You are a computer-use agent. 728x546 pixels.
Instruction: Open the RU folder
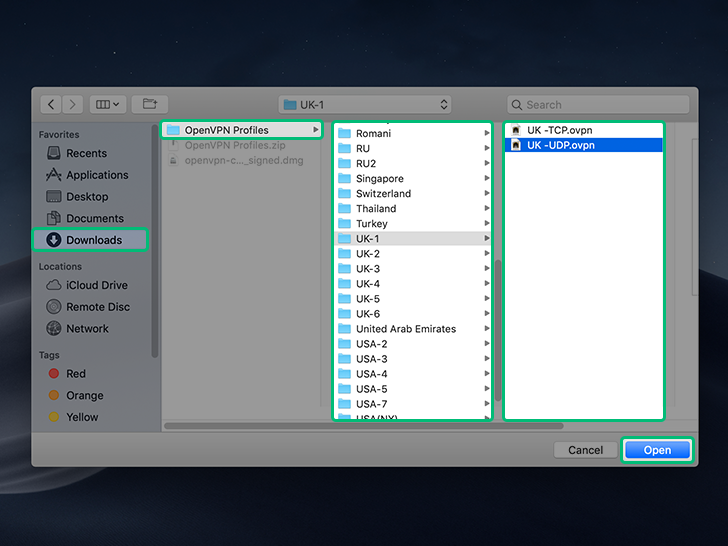pos(412,149)
